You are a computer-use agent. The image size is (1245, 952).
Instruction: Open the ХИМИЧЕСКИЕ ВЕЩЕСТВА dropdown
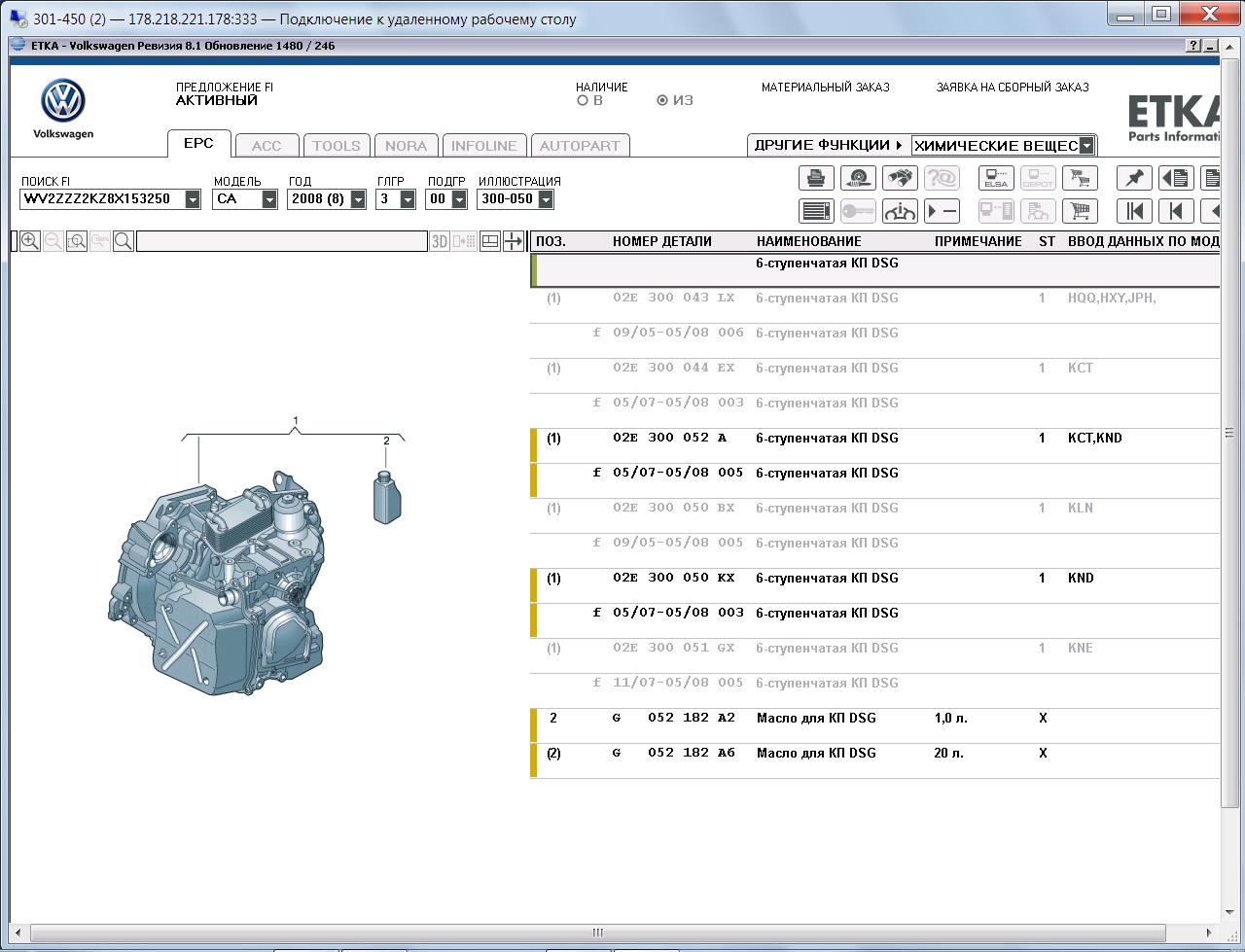(x=1086, y=146)
